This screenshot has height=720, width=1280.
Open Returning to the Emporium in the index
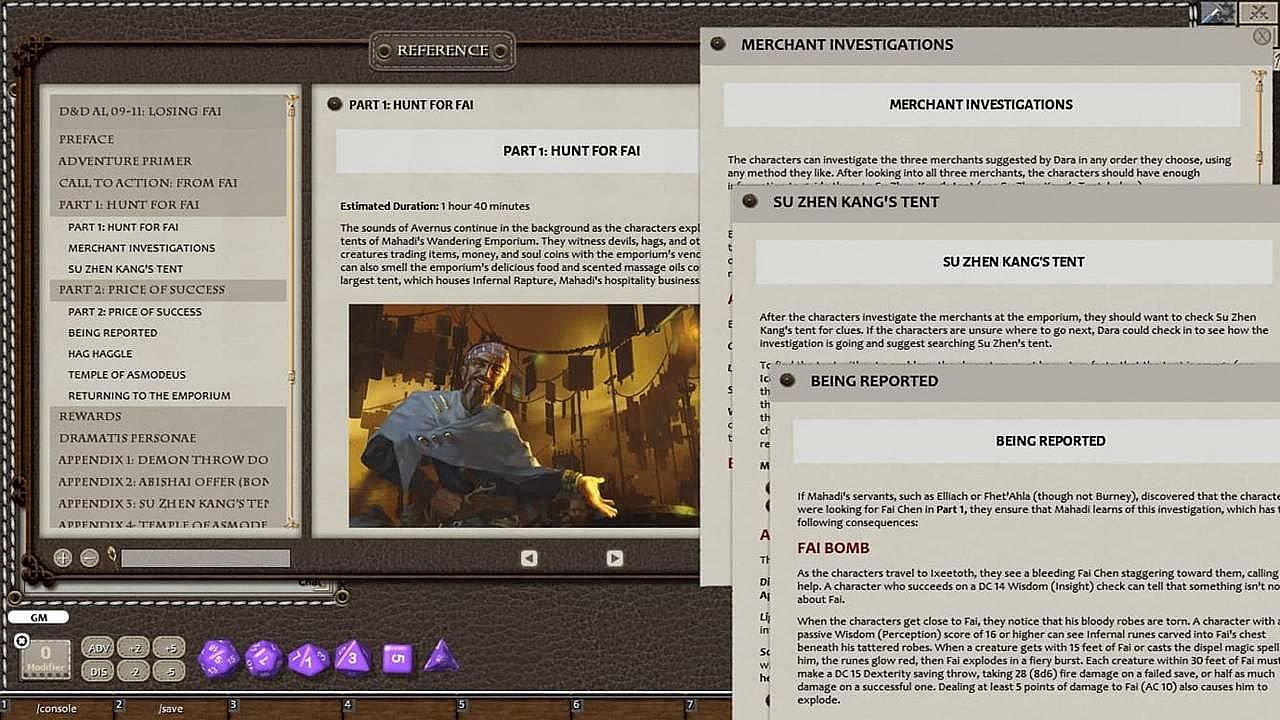149,396
